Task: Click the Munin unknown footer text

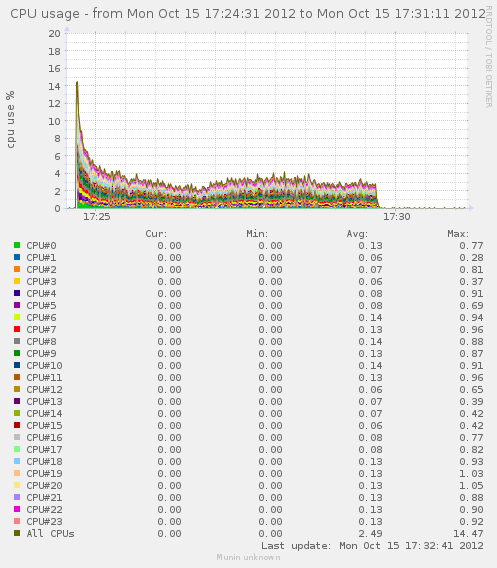Action: [x=248, y=557]
